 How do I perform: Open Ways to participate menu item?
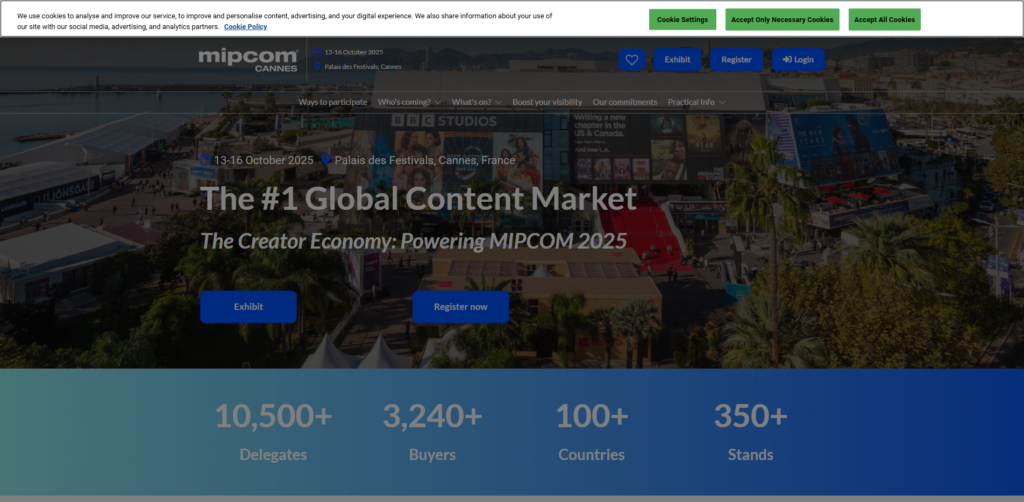(332, 102)
